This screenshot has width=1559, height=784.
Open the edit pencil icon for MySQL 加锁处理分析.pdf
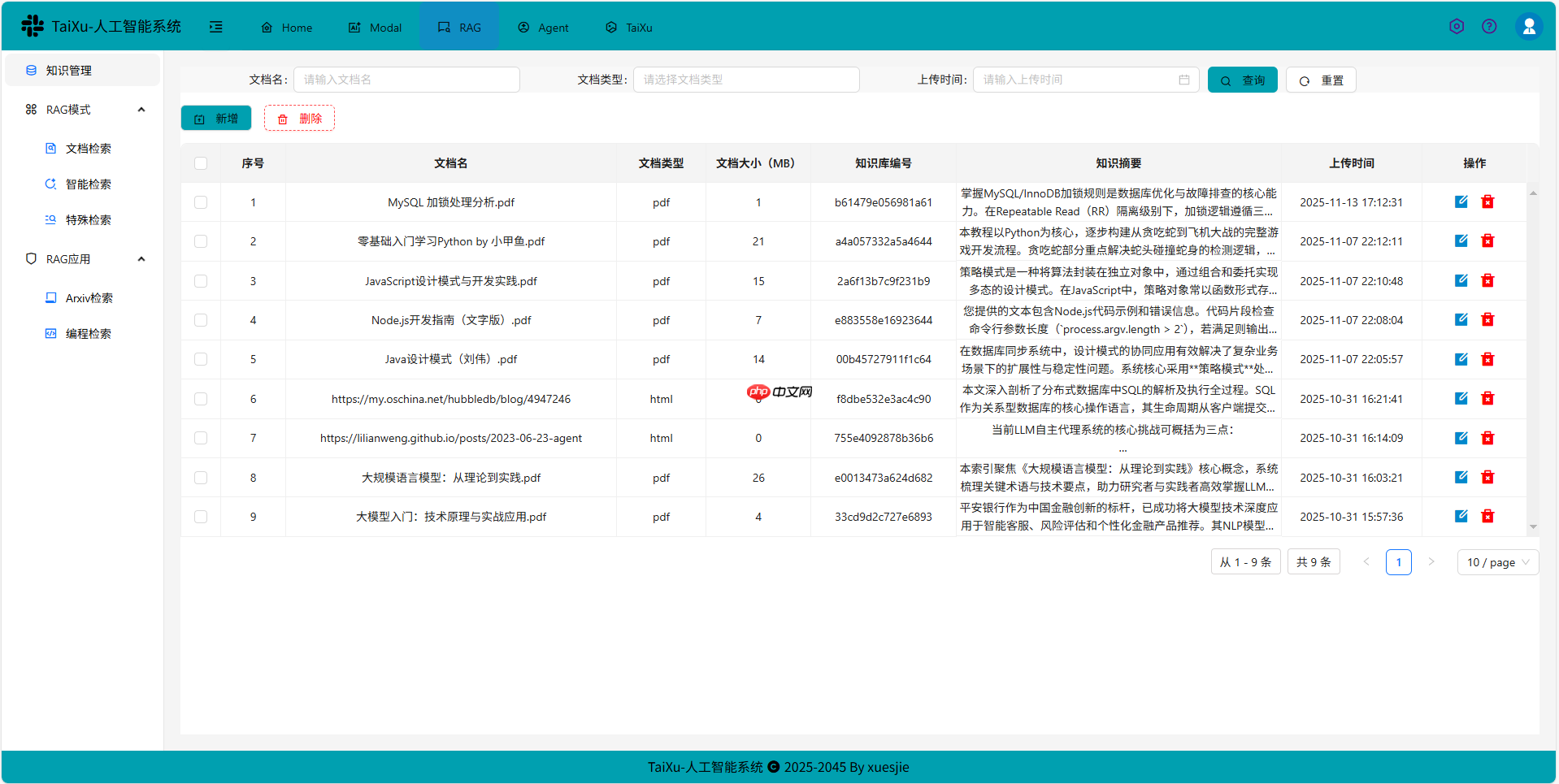point(1461,201)
